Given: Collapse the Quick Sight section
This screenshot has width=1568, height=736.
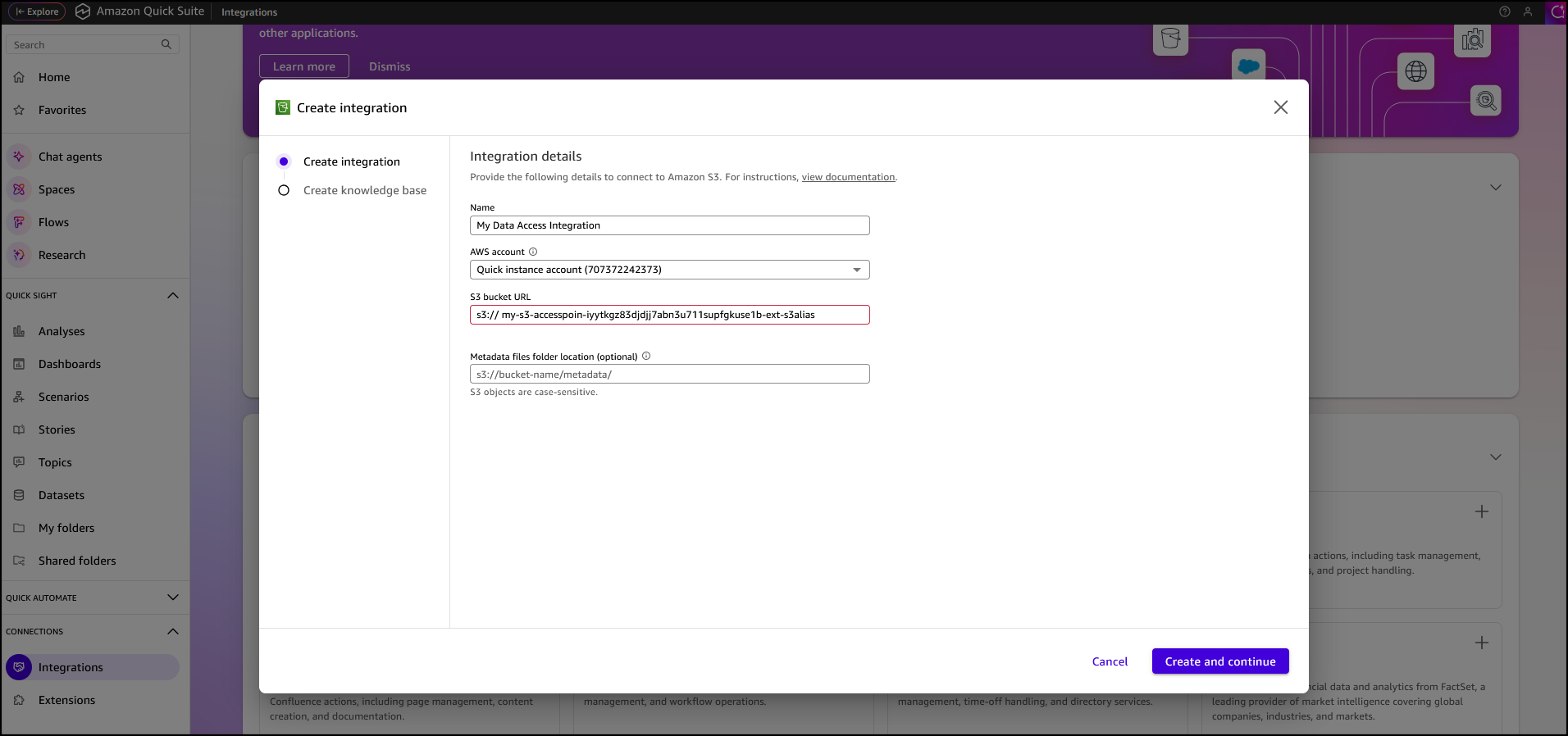Looking at the screenshot, I should point(173,295).
